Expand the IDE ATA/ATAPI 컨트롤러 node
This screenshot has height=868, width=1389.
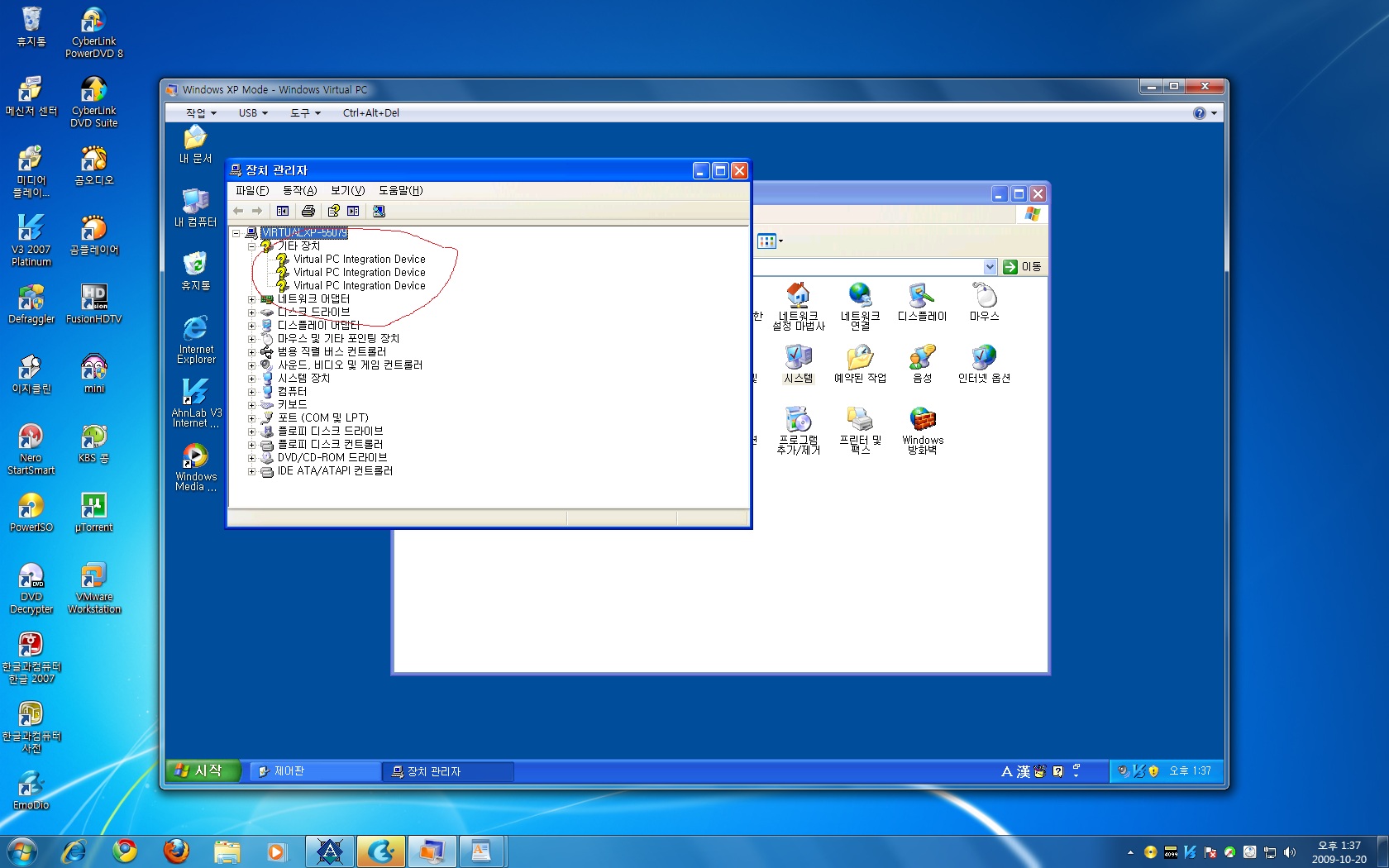(x=251, y=471)
